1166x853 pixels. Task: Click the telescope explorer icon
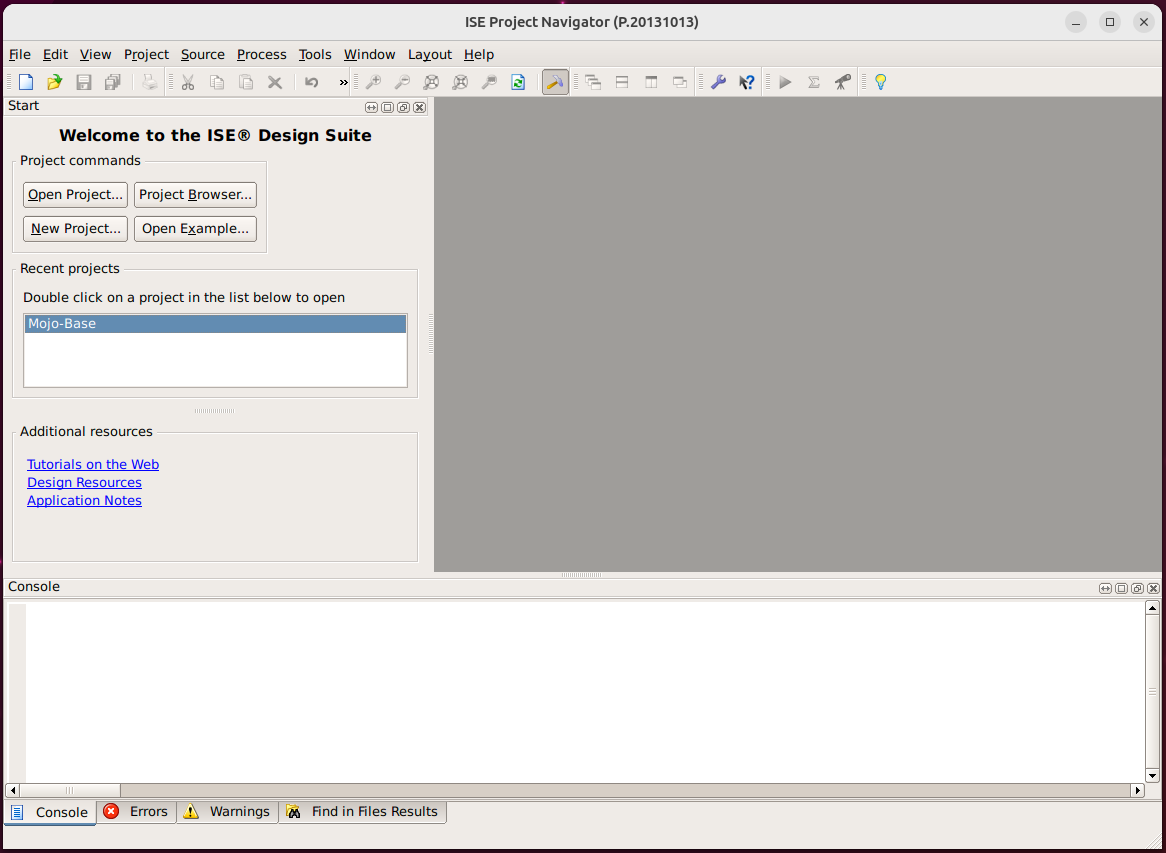click(843, 82)
